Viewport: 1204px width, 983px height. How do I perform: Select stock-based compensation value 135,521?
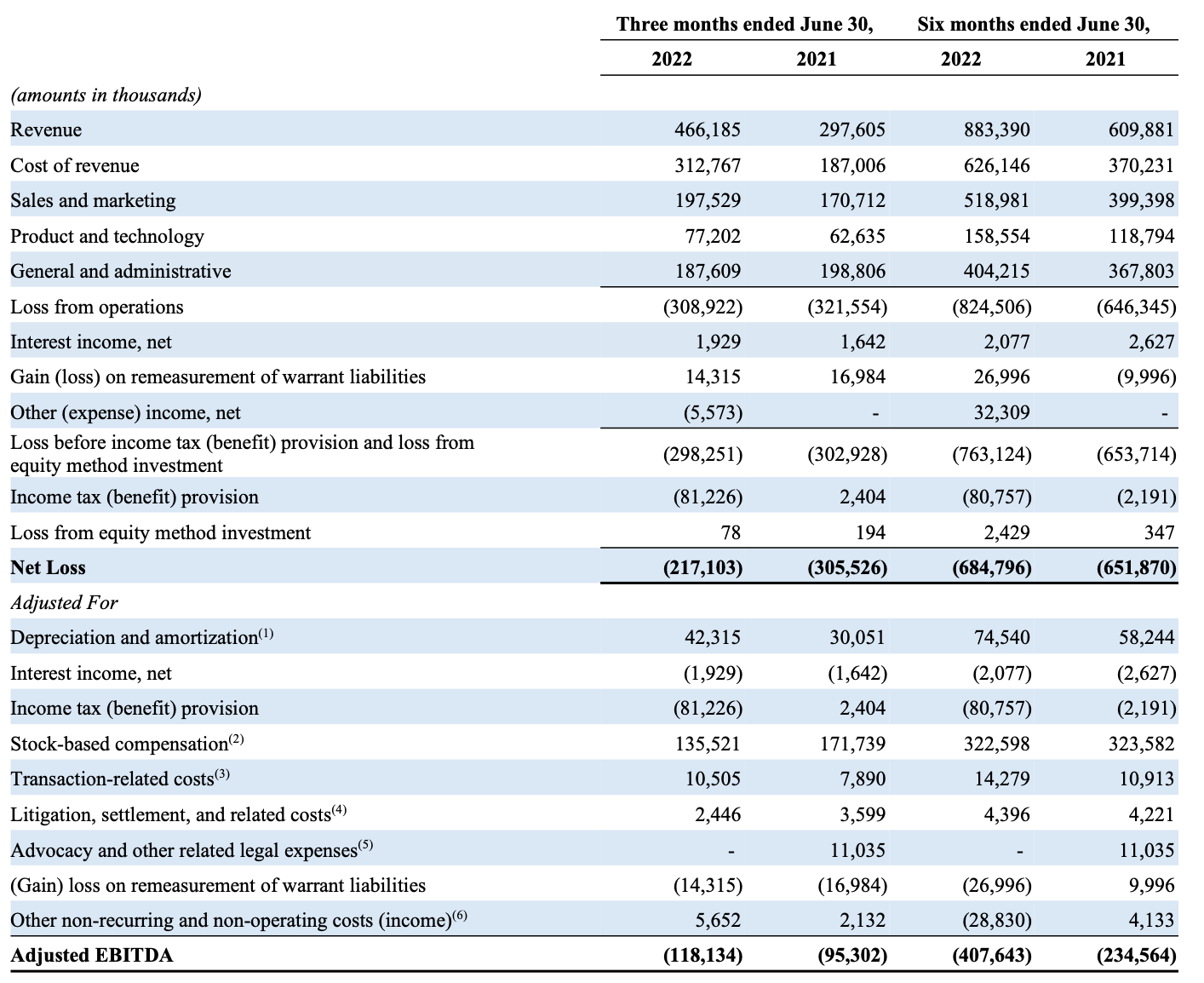(708, 744)
